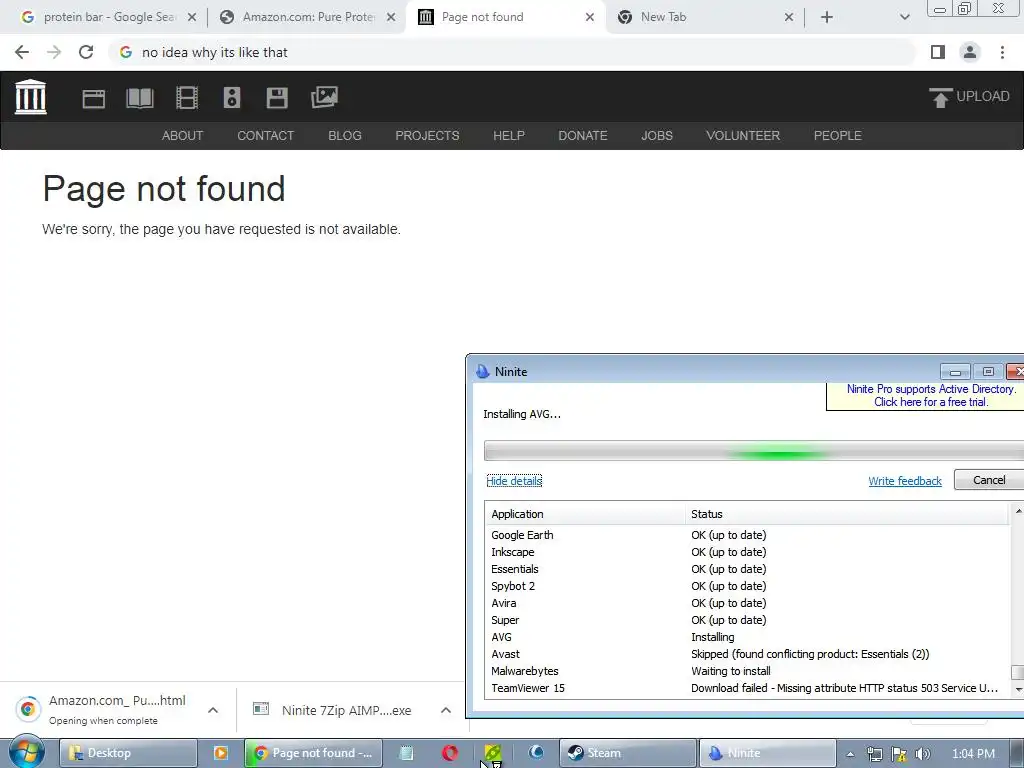The height and width of the screenshot is (768, 1024).
Task: Open the Images icon
Action: pyautogui.click(x=325, y=97)
